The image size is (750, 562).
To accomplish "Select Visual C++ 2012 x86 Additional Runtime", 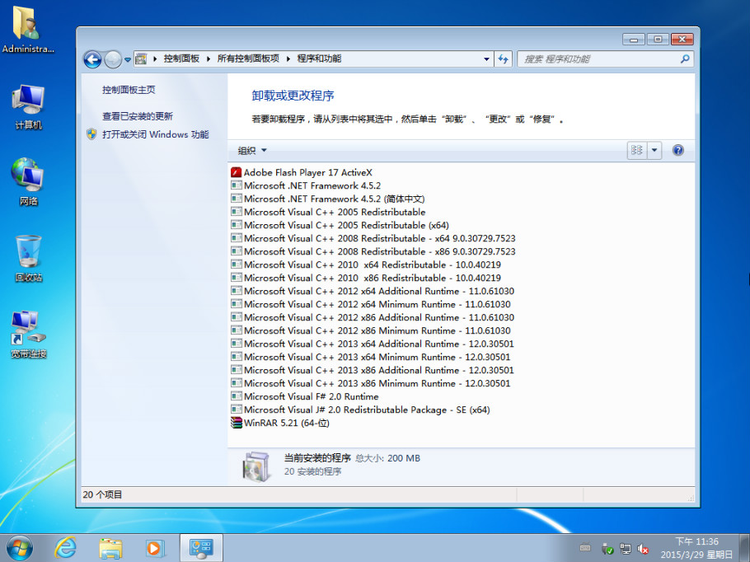I will [x=373, y=317].
